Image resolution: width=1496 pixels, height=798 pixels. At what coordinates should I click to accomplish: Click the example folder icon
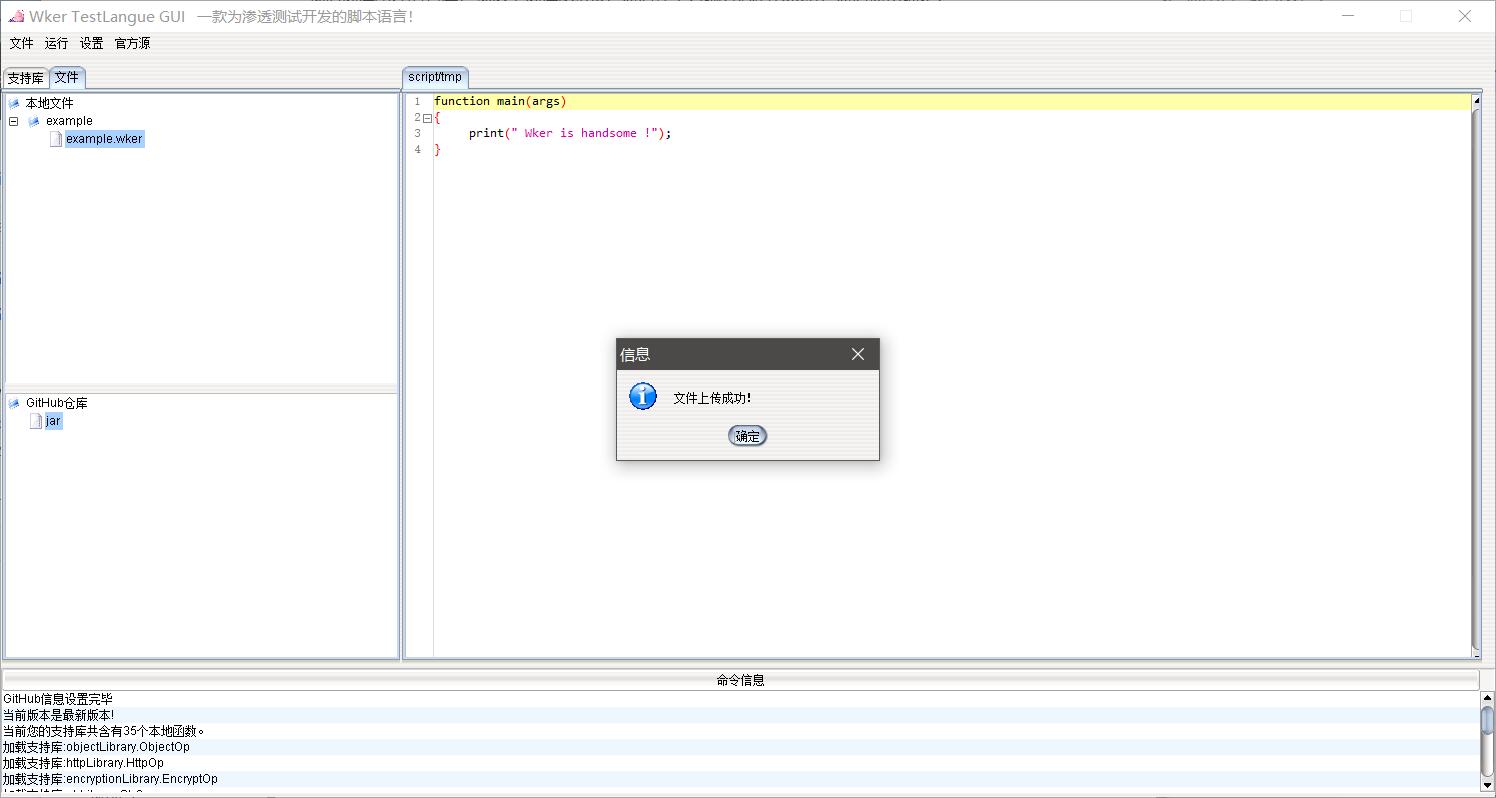tap(34, 121)
